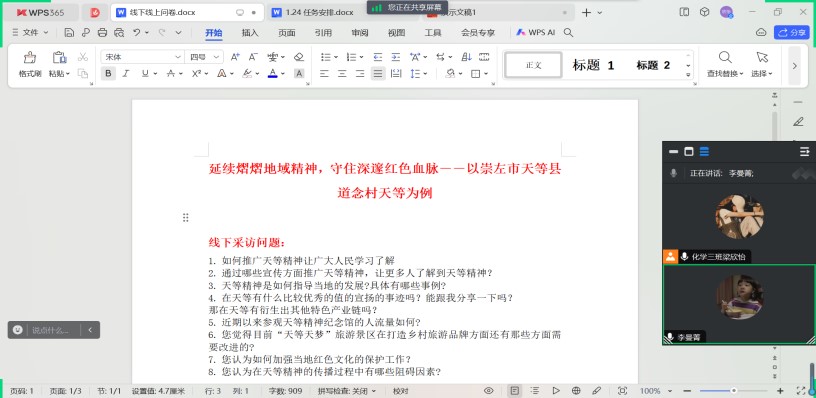Click the Cut scissors icon

83,57
